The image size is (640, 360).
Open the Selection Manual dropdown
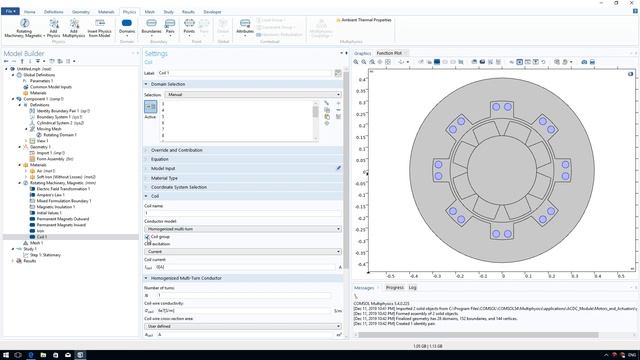pyautogui.click(x=253, y=95)
